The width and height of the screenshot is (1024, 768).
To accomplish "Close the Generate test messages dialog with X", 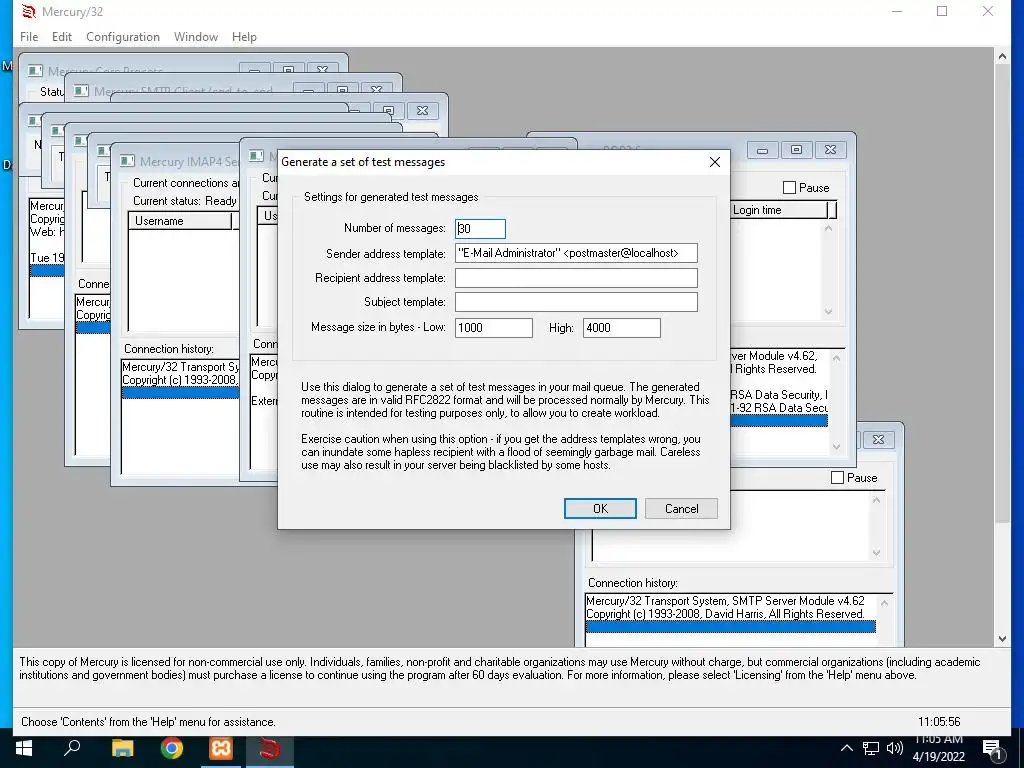I will point(715,161).
